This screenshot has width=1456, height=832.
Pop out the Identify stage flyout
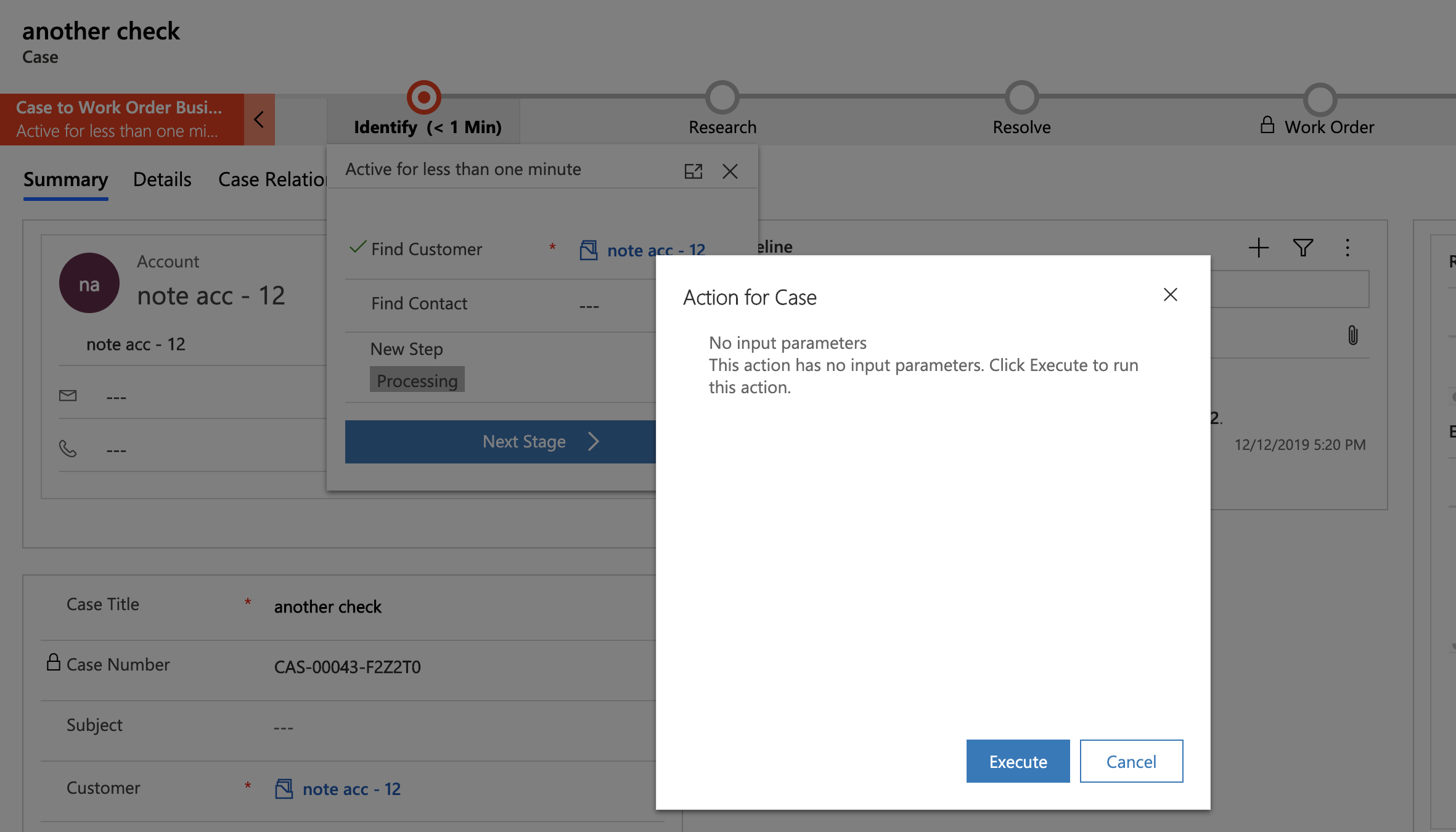pos(693,171)
